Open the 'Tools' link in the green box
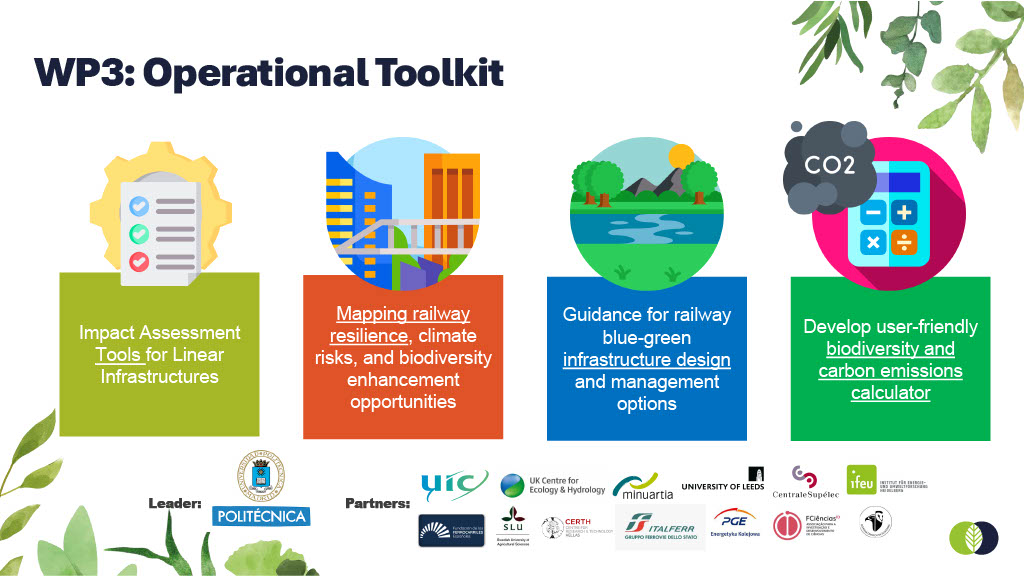This screenshot has width=1024, height=576. [118, 355]
